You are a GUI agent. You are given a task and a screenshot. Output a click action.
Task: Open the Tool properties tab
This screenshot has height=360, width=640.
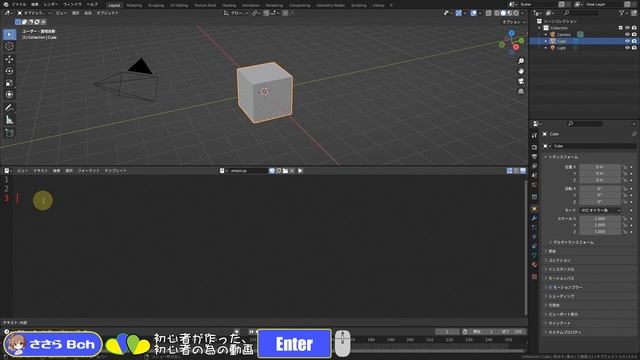[534, 135]
